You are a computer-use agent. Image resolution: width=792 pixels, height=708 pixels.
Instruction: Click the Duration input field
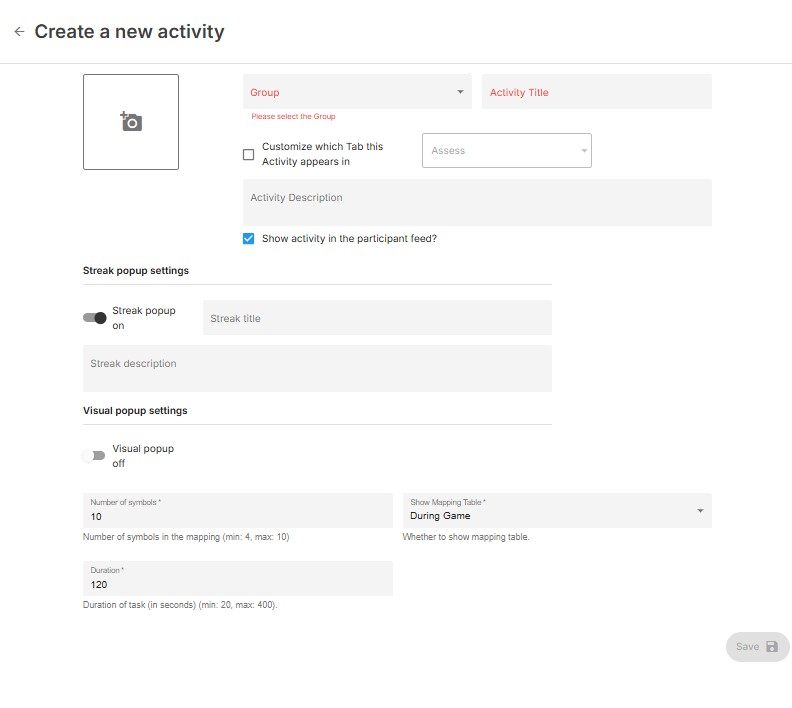click(x=237, y=584)
